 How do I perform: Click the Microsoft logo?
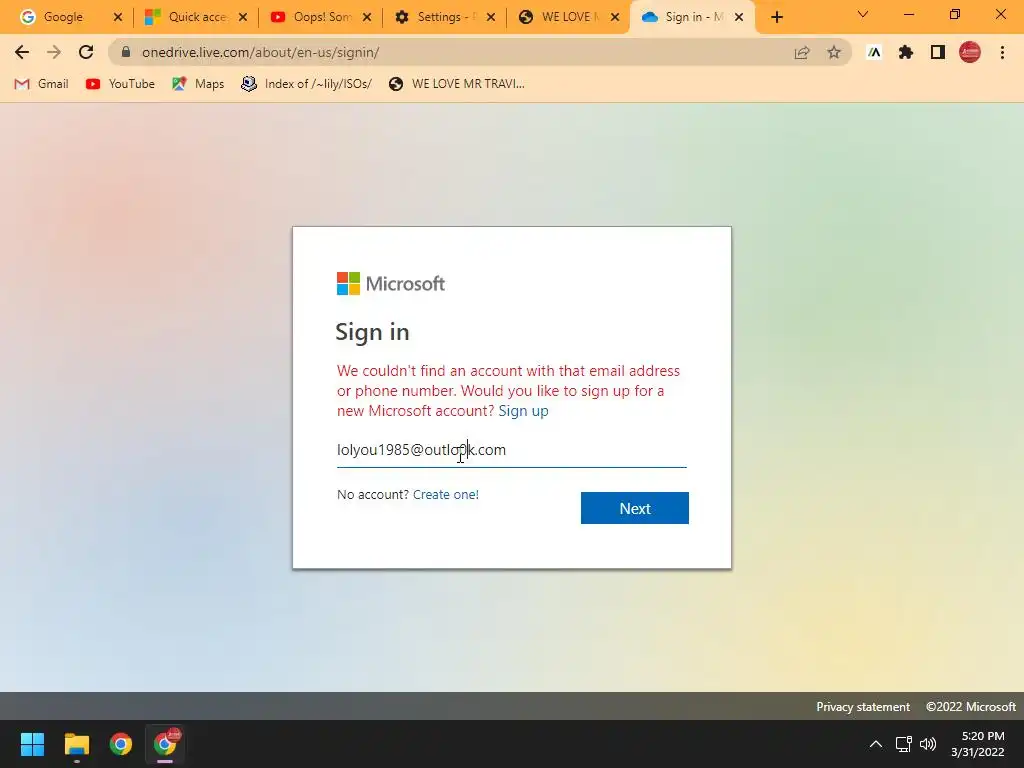pyautogui.click(x=391, y=283)
